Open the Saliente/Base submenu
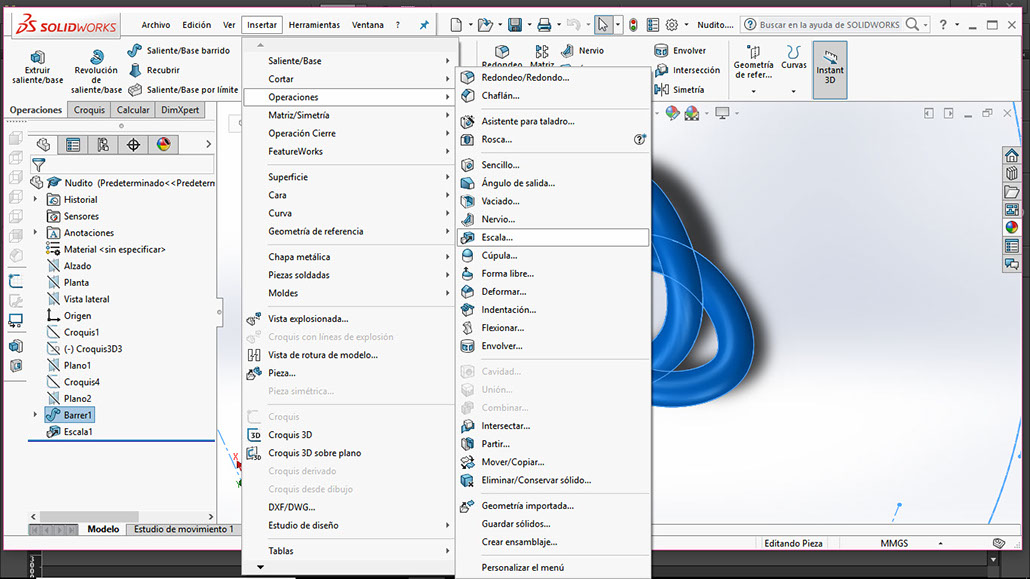This screenshot has height=579, width=1030. (x=350, y=60)
